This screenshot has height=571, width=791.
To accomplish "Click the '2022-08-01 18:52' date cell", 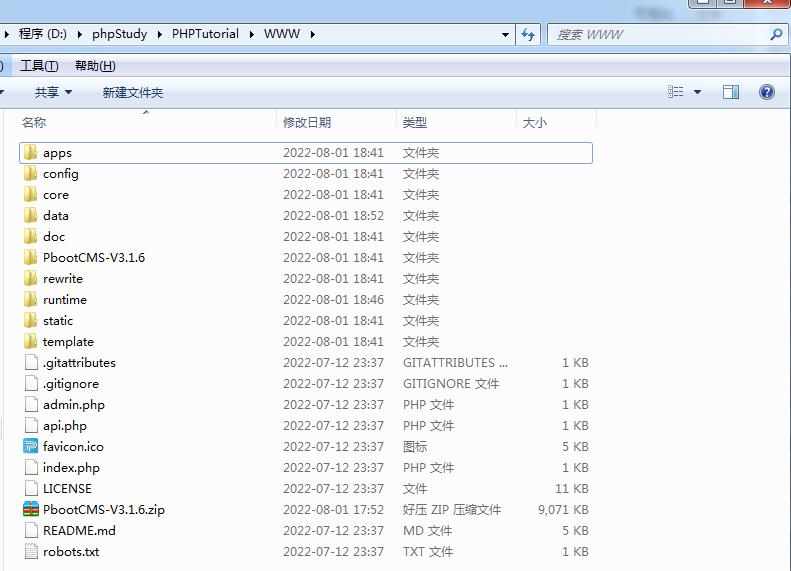I will 333,215.
